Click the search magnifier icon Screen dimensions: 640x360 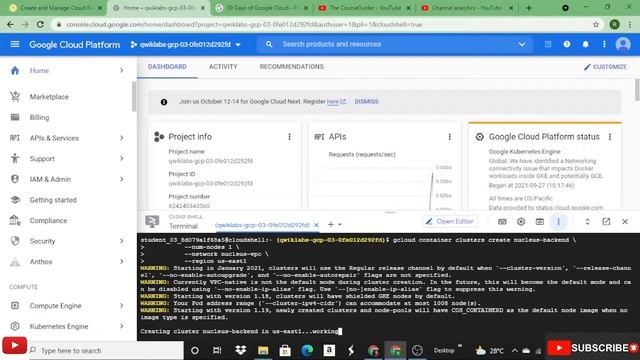(269, 44)
